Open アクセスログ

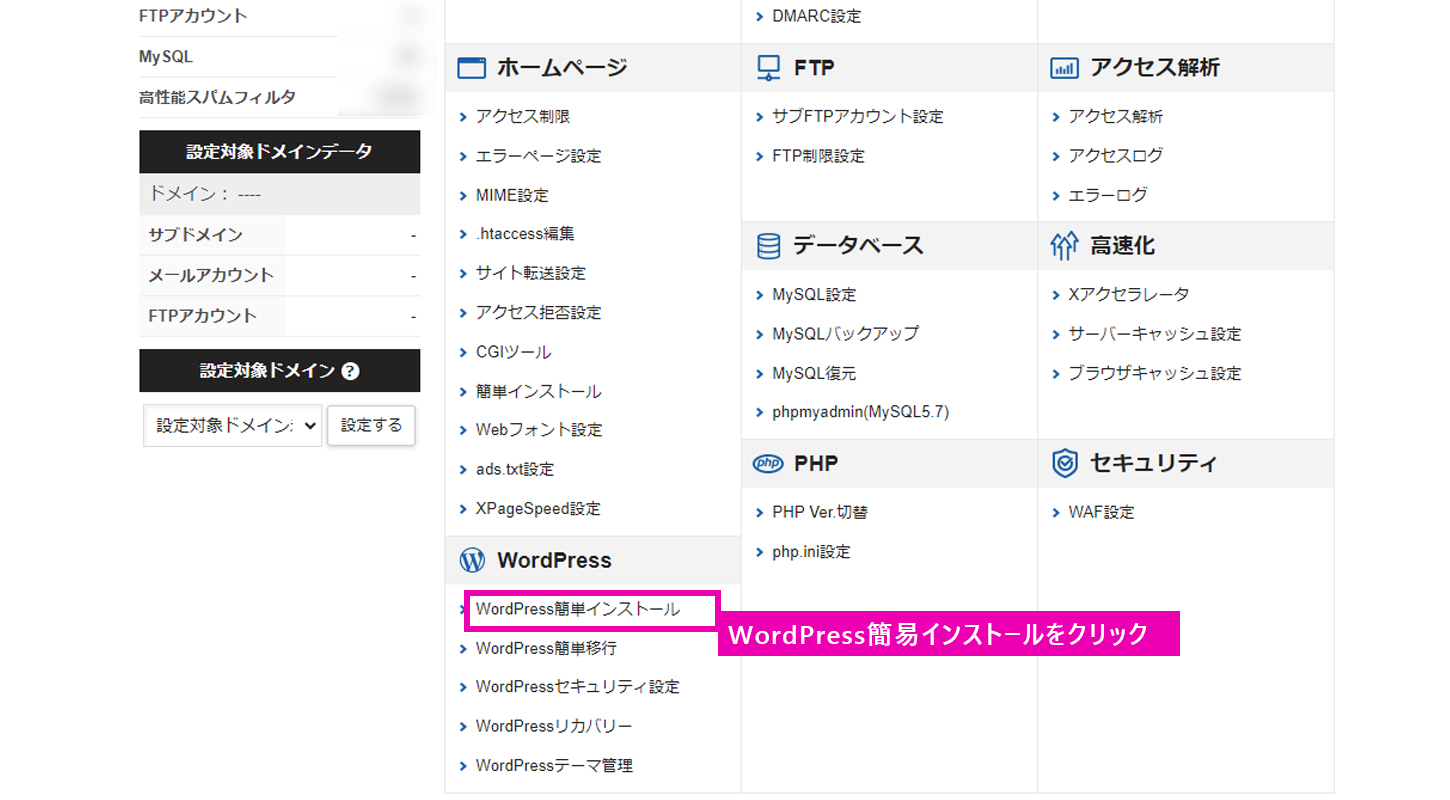1116,156
